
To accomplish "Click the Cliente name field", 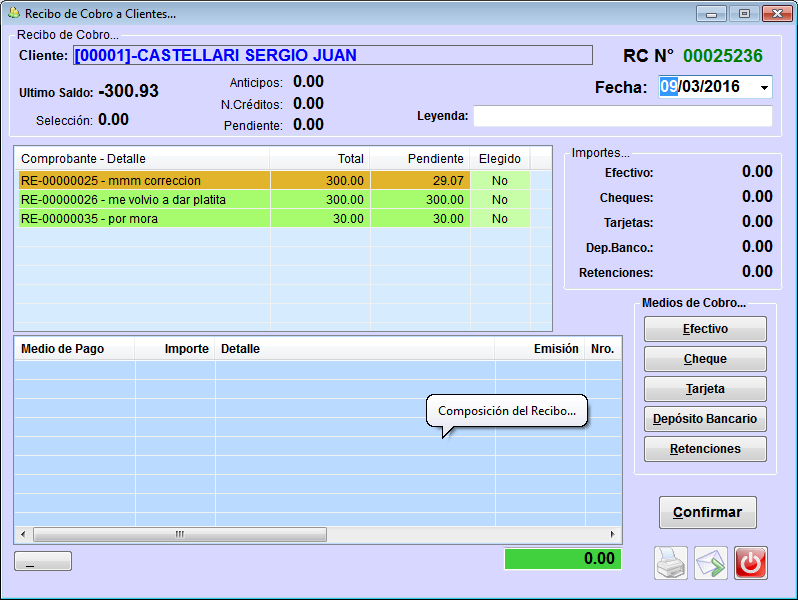I will point(333,55).
